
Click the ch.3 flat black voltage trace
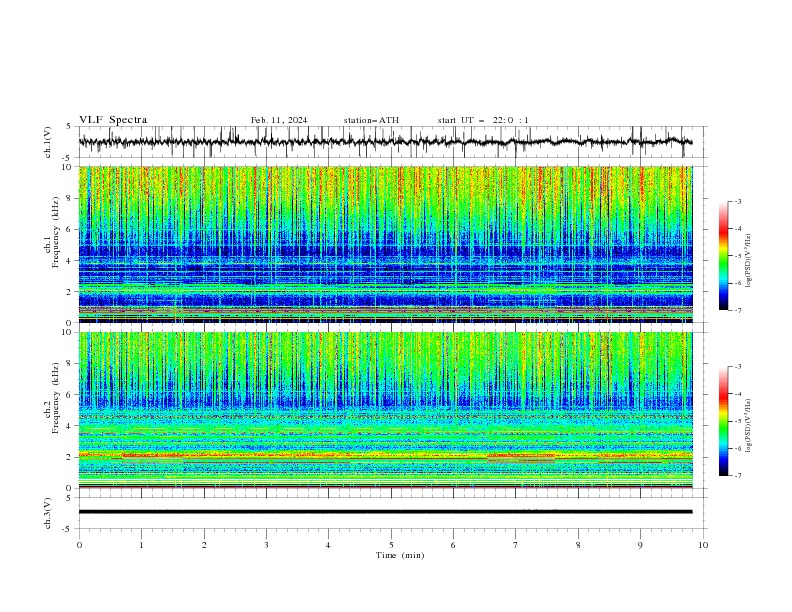point(385,512)
